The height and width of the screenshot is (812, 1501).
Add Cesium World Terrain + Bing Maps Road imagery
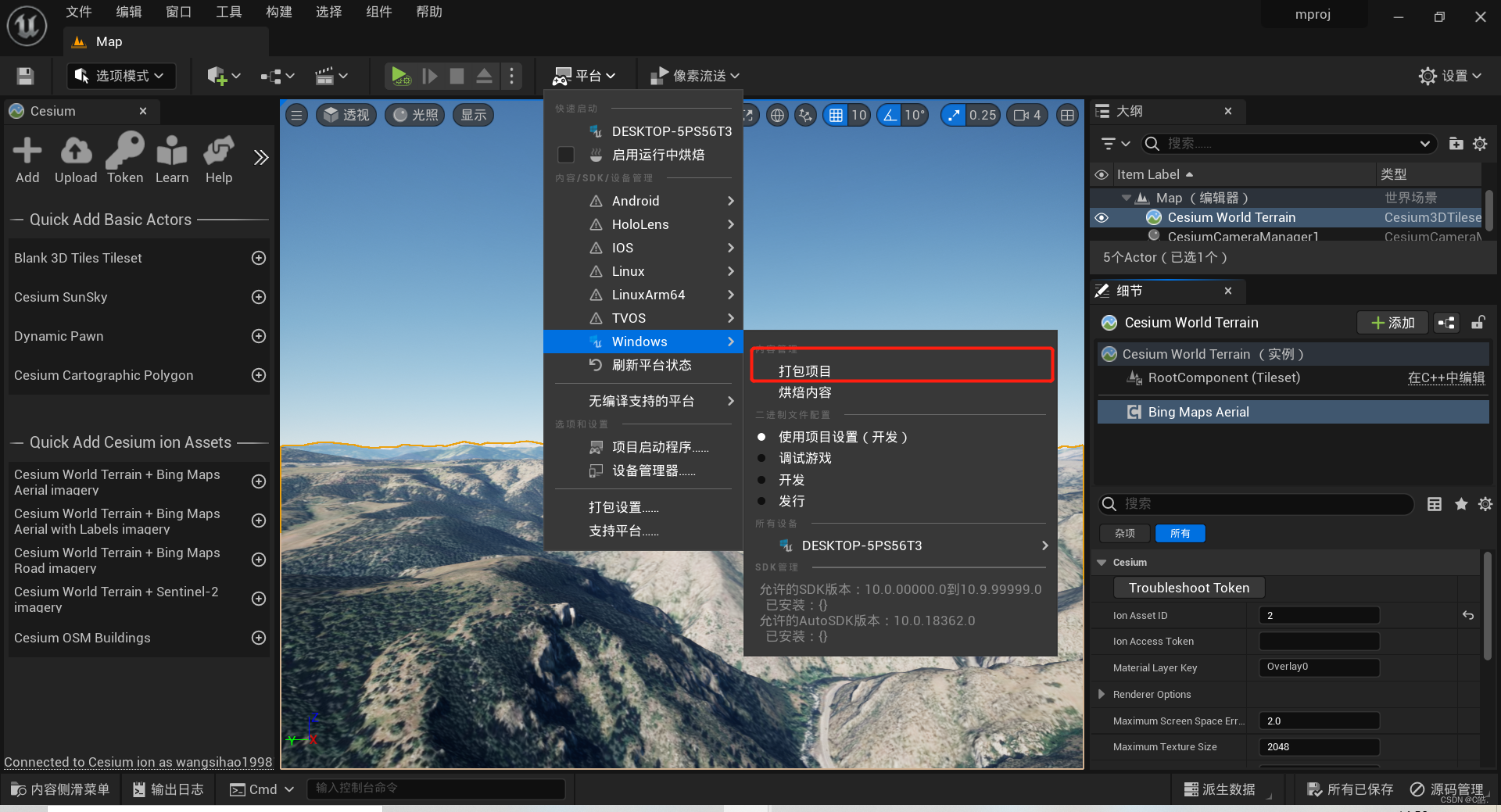pyautogui.click(x=259, y=560)
